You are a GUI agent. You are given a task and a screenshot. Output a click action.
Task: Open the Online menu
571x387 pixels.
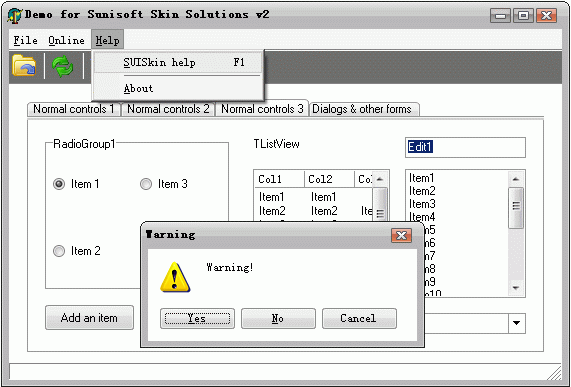click(66, 40)
